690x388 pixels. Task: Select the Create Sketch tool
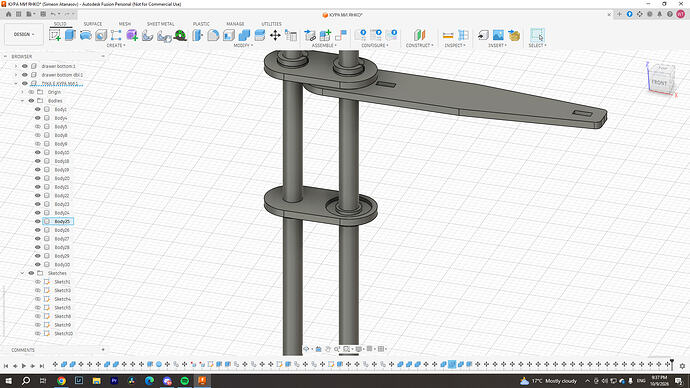[55, 35]
